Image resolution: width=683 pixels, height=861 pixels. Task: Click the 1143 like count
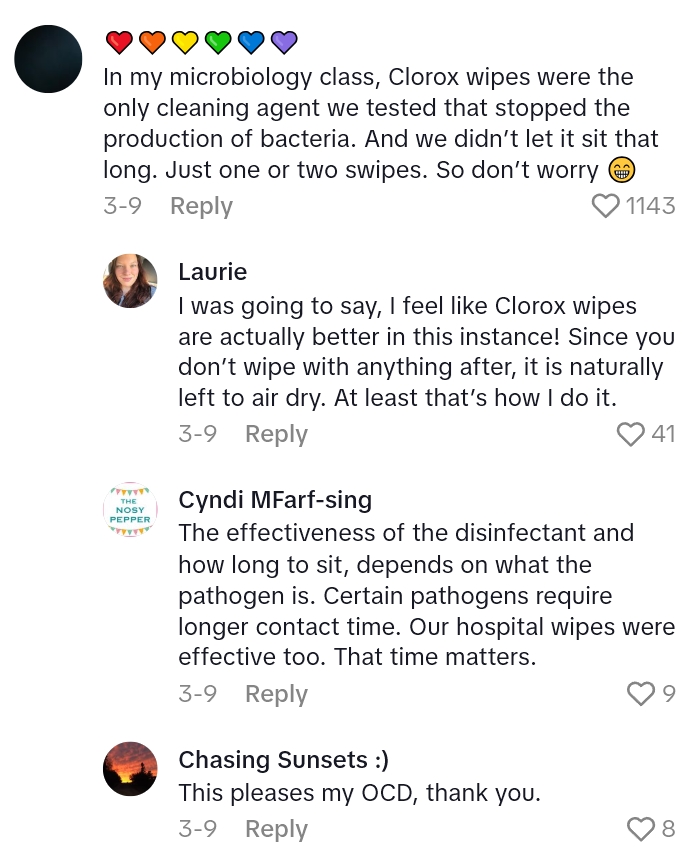point(650,206)
